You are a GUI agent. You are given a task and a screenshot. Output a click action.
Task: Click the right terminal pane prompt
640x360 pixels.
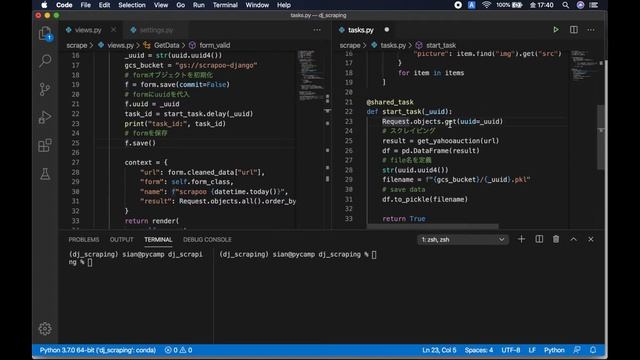298,254
